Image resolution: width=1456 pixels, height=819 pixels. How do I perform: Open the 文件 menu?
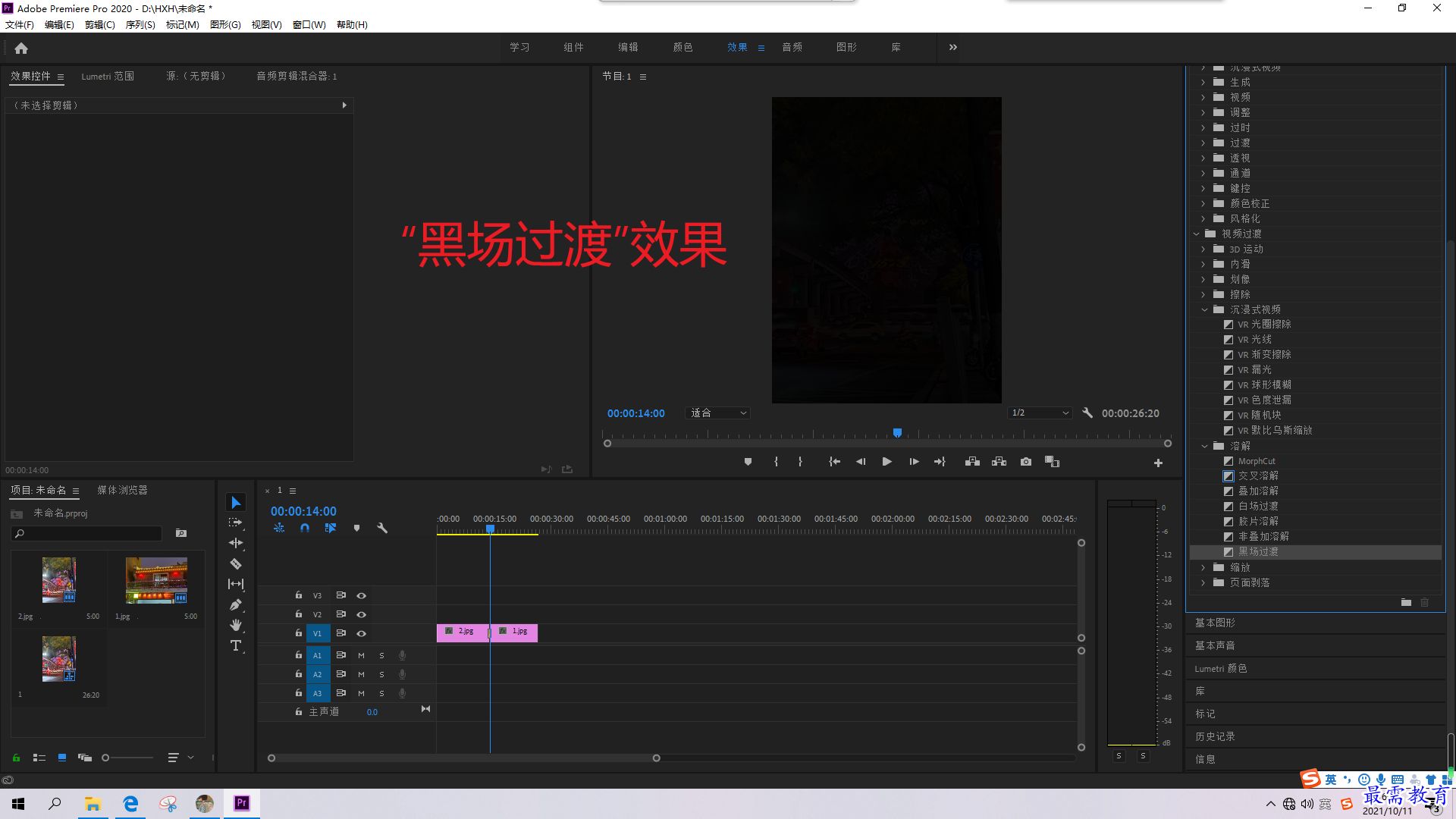point(19,24)
